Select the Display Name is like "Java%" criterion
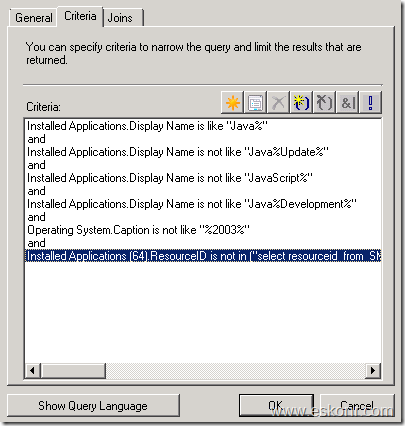The height and width of the screenshot is (426, 405). (147, 126)
